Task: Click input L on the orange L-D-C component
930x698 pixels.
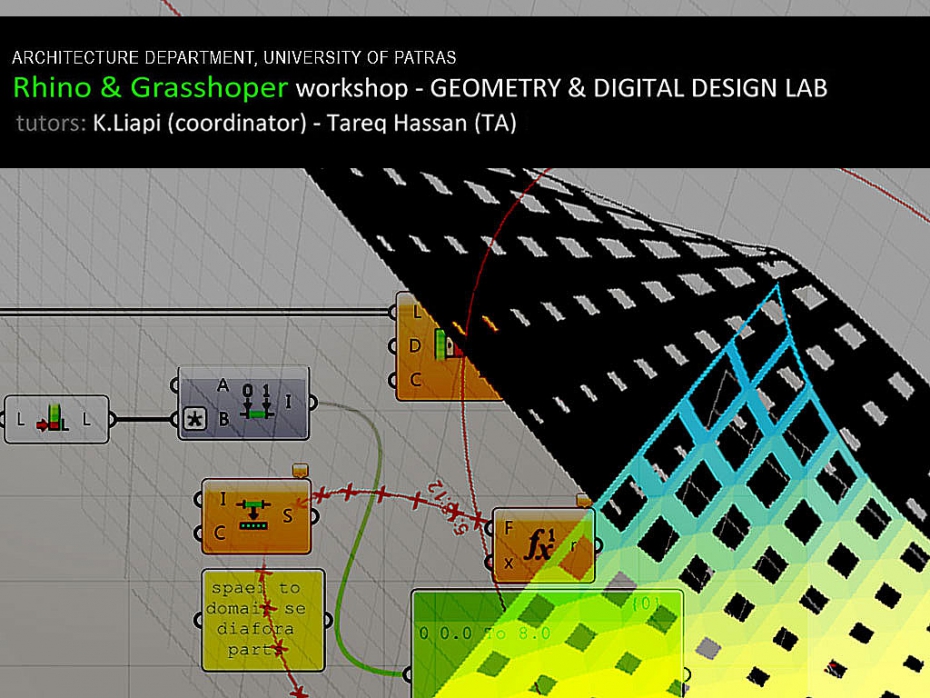Action: 416,312
